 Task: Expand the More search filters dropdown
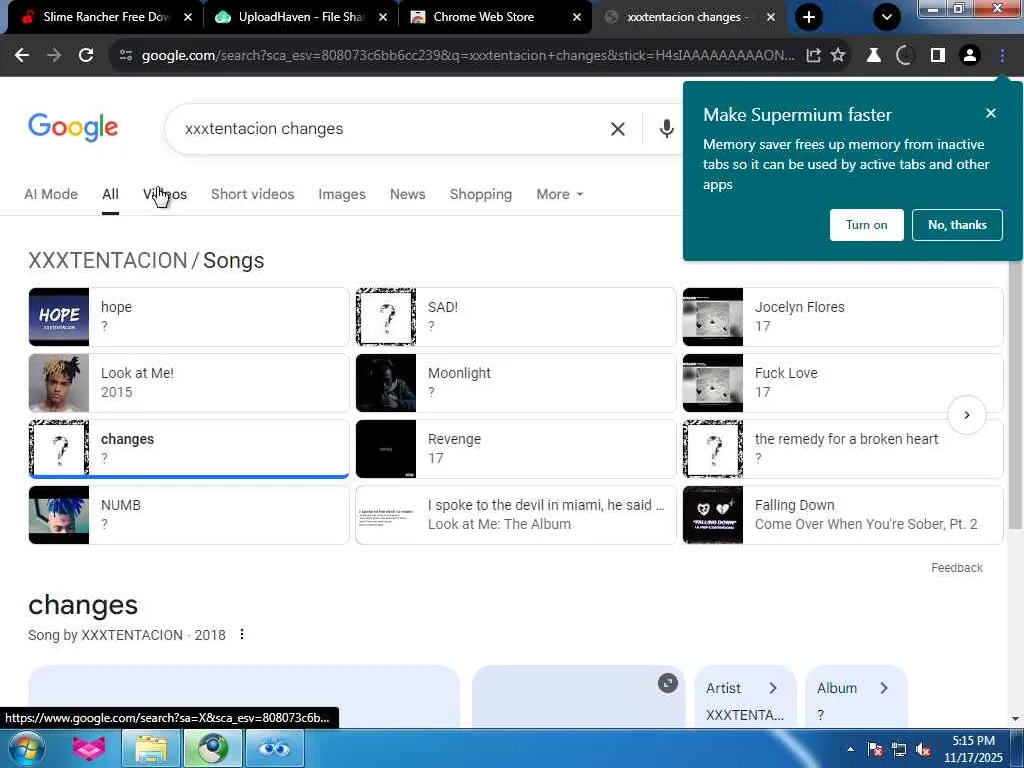[560, 194]
